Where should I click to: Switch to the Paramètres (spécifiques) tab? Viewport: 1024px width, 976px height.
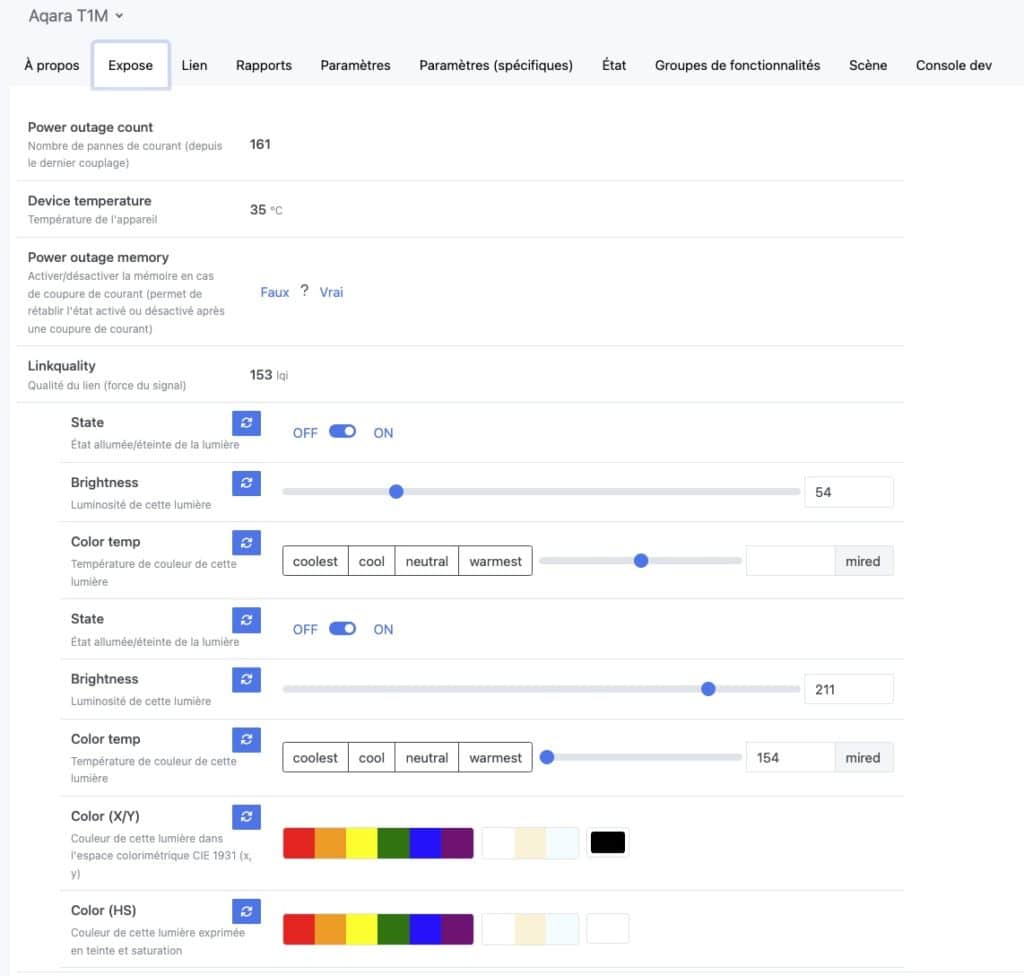coord(496,65)
